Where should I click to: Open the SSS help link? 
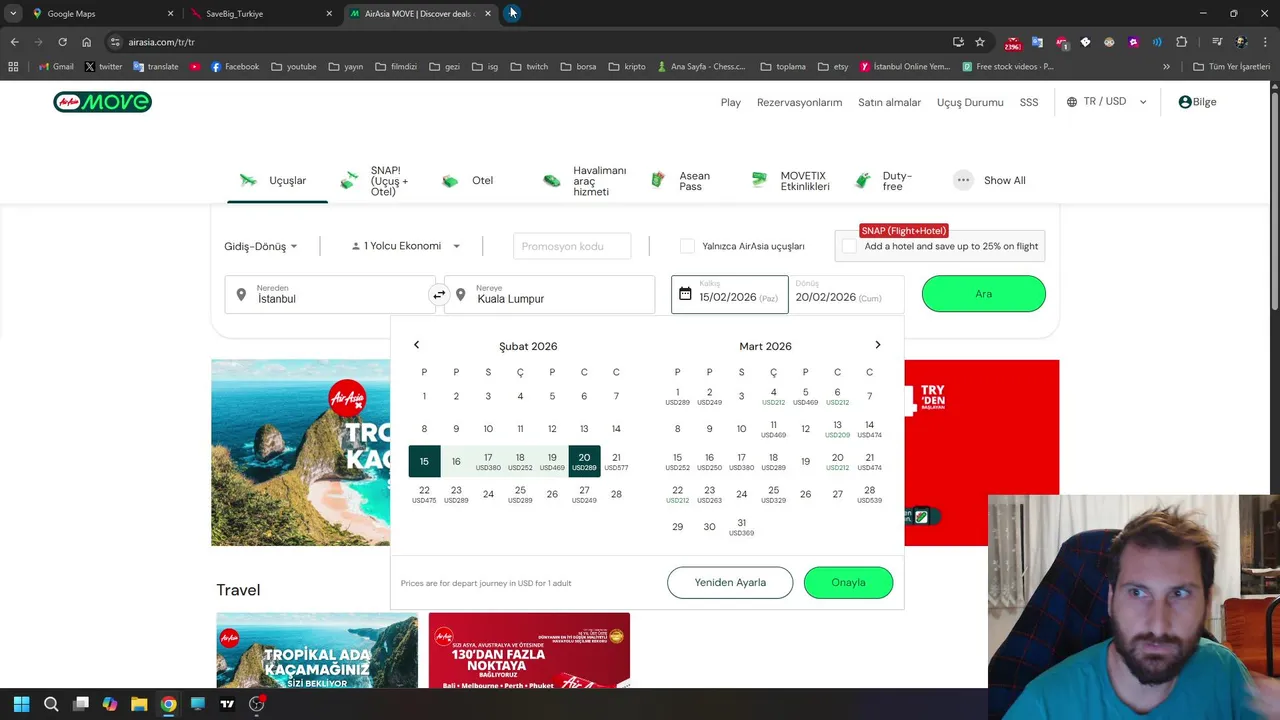[x=1029, y=102]
